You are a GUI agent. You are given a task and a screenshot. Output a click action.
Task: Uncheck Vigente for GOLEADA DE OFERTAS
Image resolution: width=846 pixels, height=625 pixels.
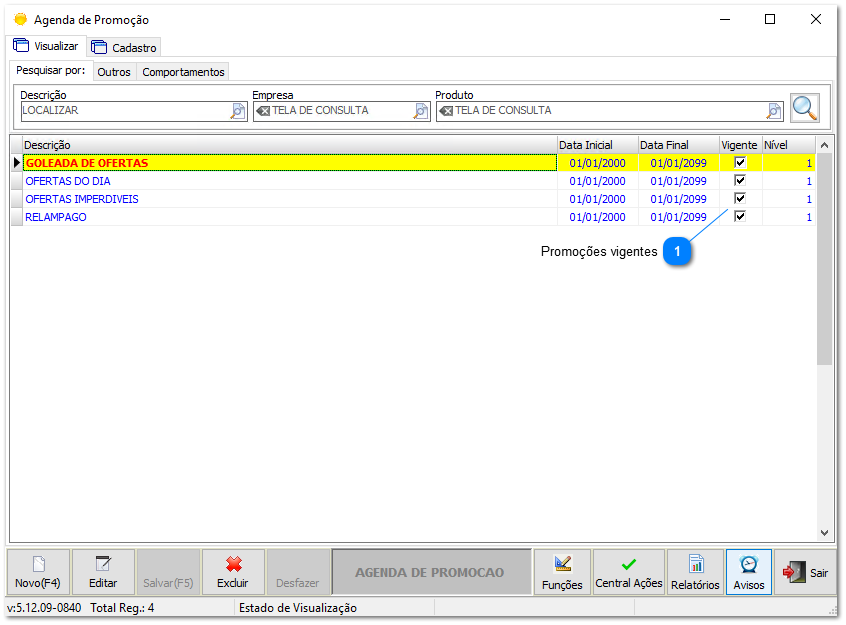pyautogui.click(x=739, y=163)
